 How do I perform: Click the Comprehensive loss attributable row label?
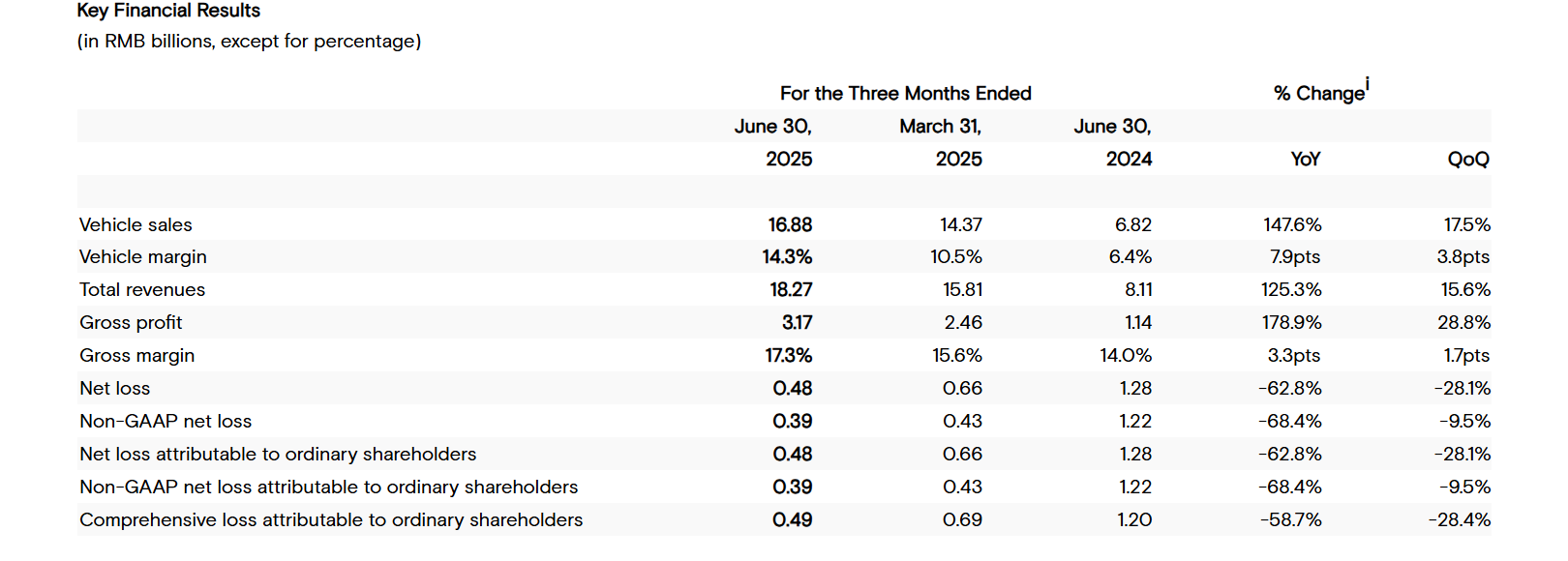(x=331, y=520)
